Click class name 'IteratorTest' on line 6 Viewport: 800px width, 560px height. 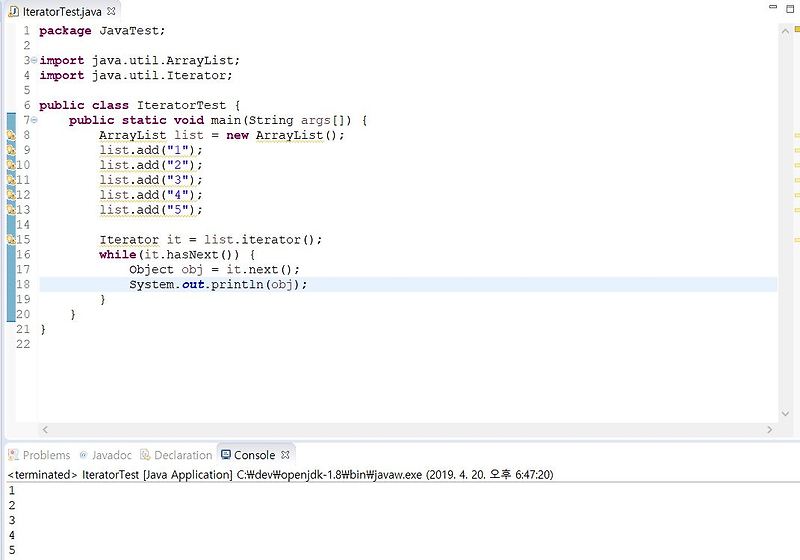tap(181, 105)
